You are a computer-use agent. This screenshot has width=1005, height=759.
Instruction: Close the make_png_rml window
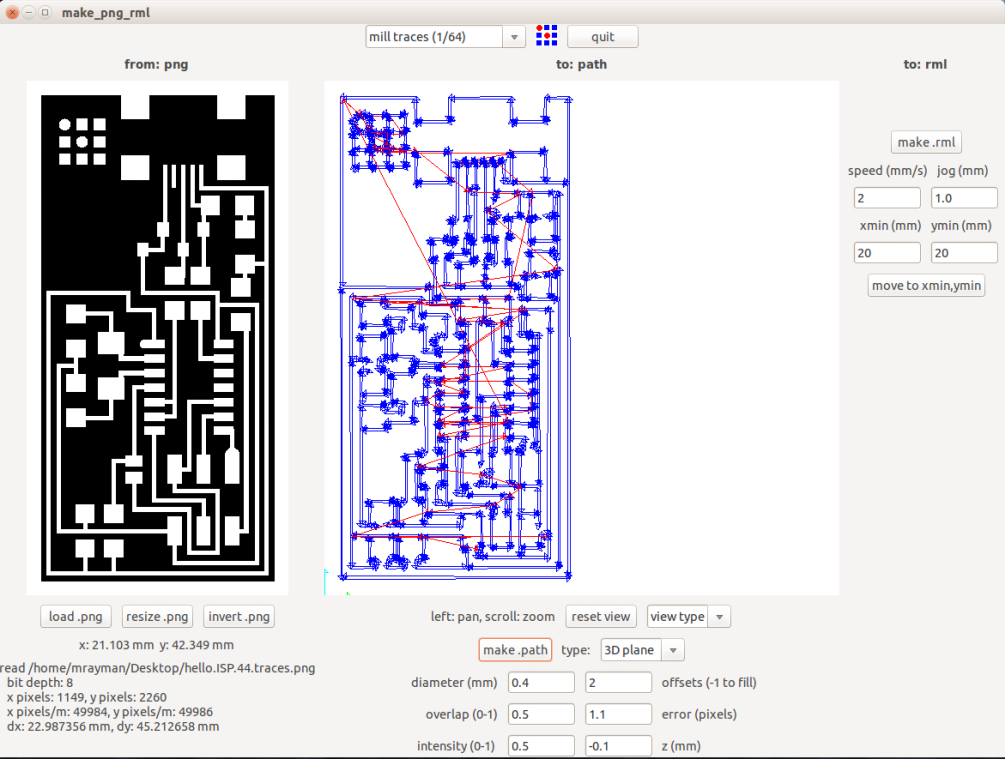point(12,12)
